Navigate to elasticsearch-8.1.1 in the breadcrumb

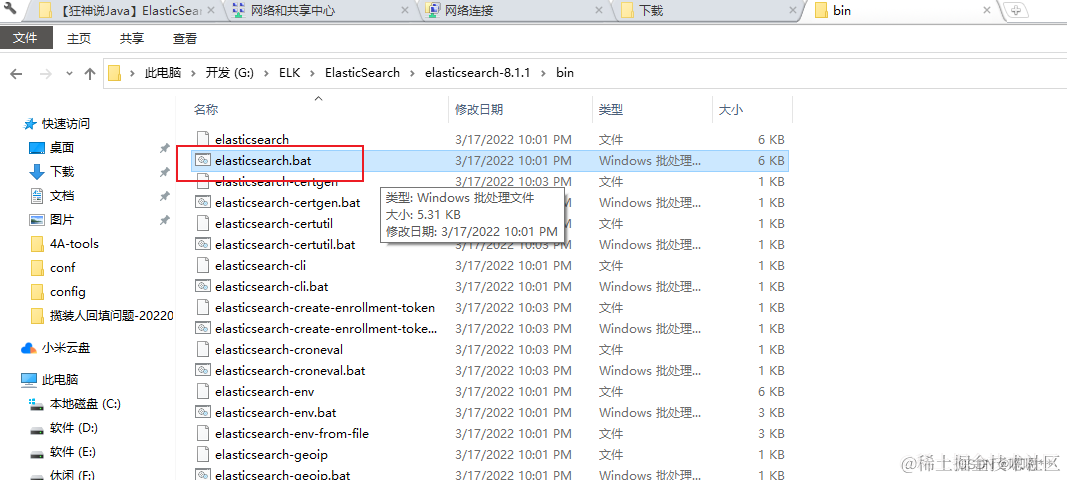pyautogui.click(x=478, y=73)
